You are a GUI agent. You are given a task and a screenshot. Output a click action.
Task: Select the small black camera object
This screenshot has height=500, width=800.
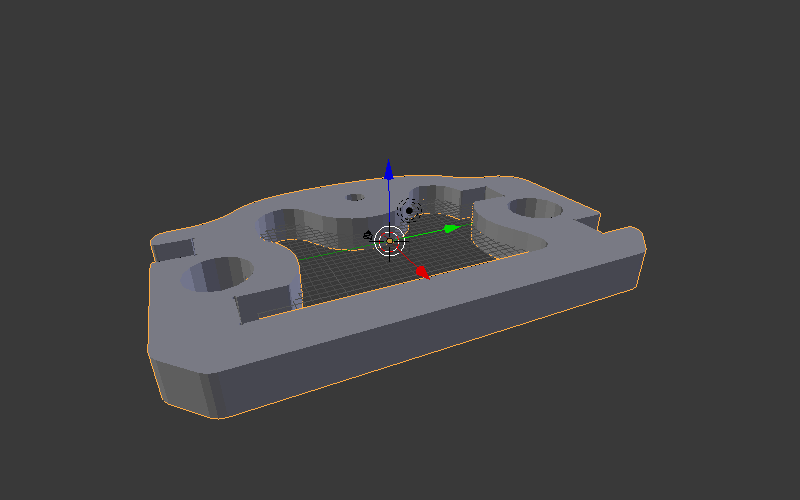coord(367,237)
